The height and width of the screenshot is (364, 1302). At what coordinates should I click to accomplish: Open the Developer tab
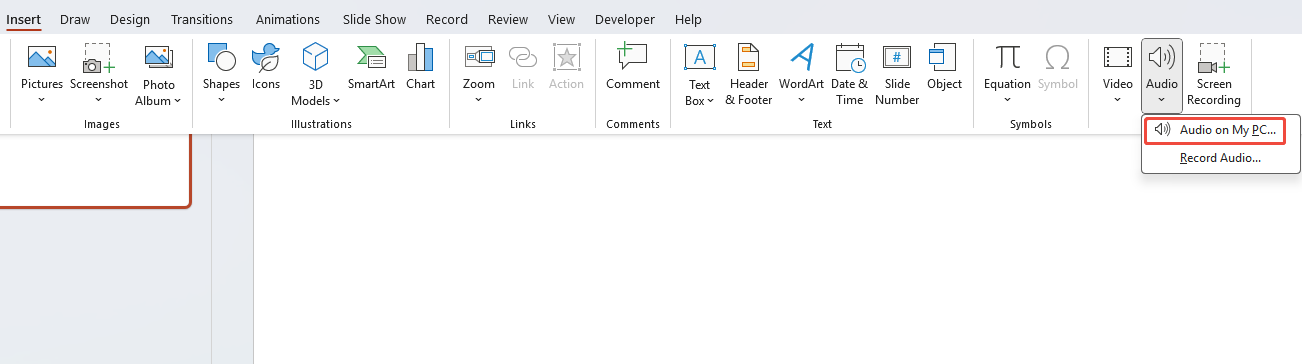625,19
